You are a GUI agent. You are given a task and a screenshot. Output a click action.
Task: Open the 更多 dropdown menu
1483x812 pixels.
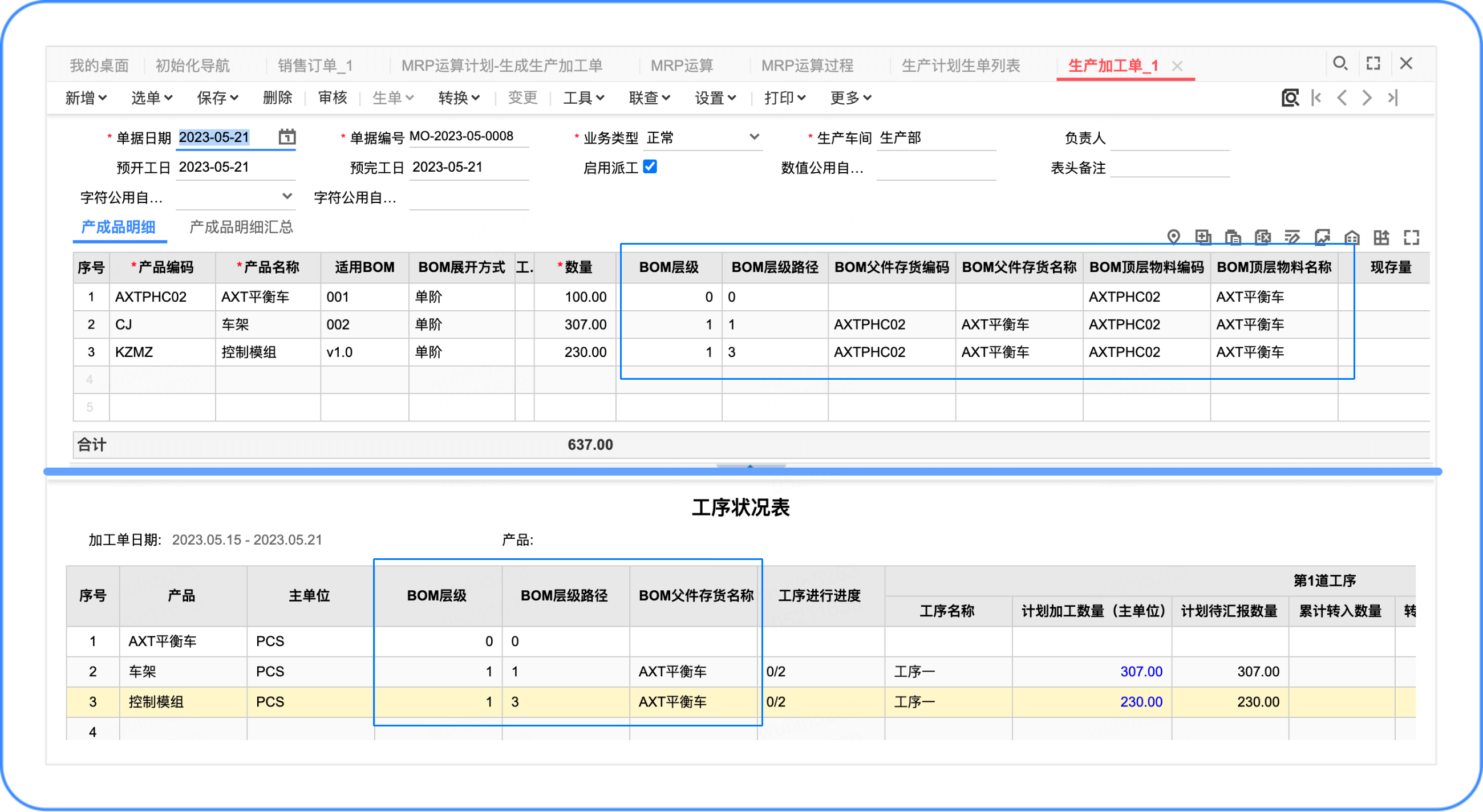[850, 98]
